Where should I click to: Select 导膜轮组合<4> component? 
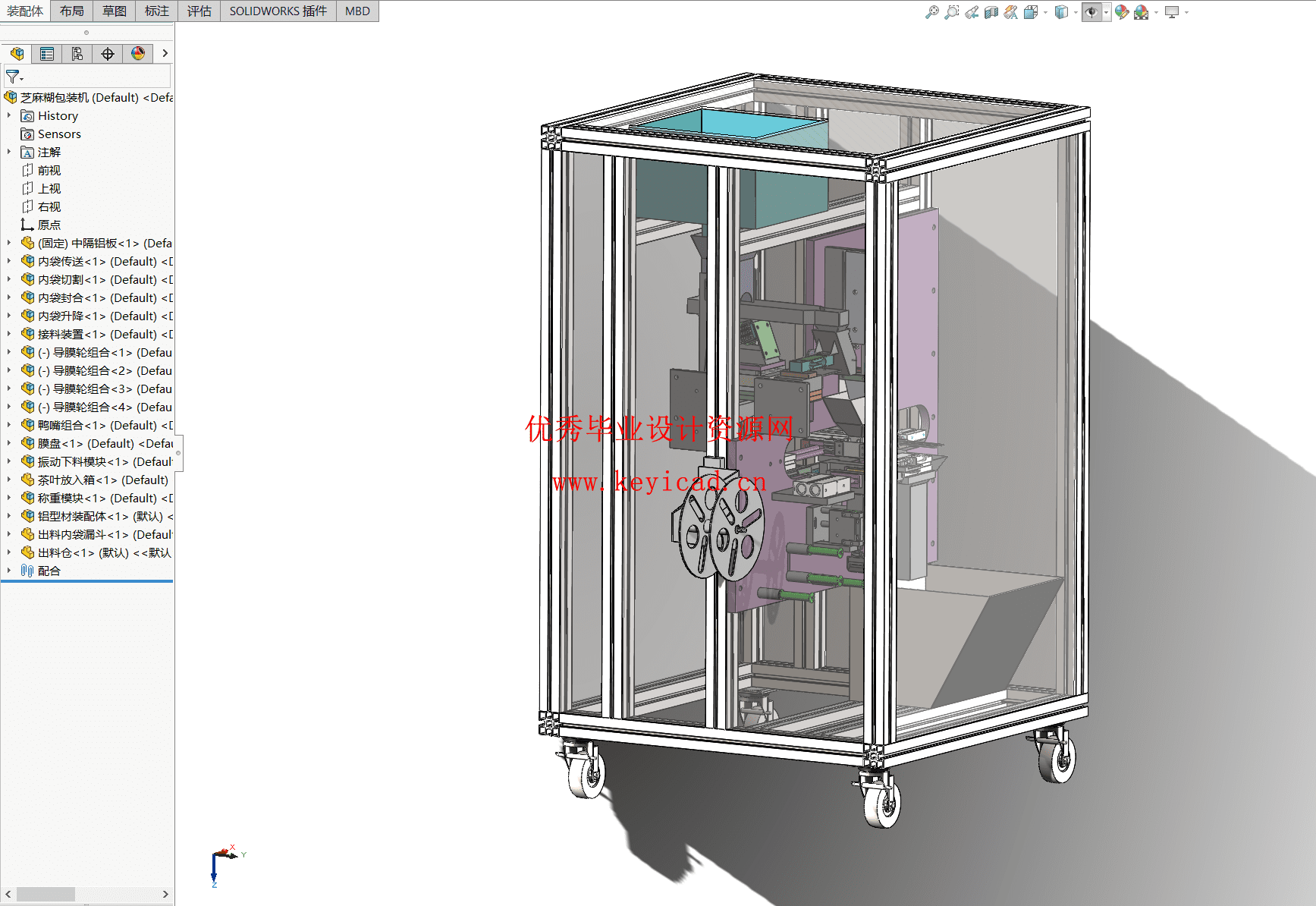97,407
